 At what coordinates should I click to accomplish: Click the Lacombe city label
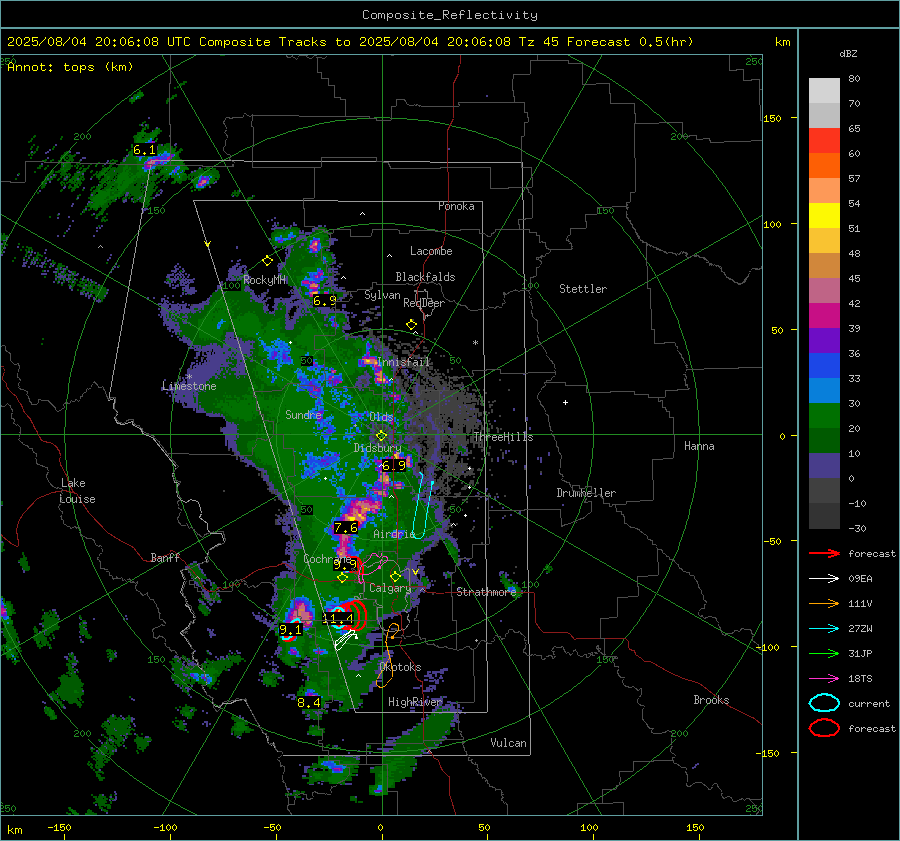point(431,251)
